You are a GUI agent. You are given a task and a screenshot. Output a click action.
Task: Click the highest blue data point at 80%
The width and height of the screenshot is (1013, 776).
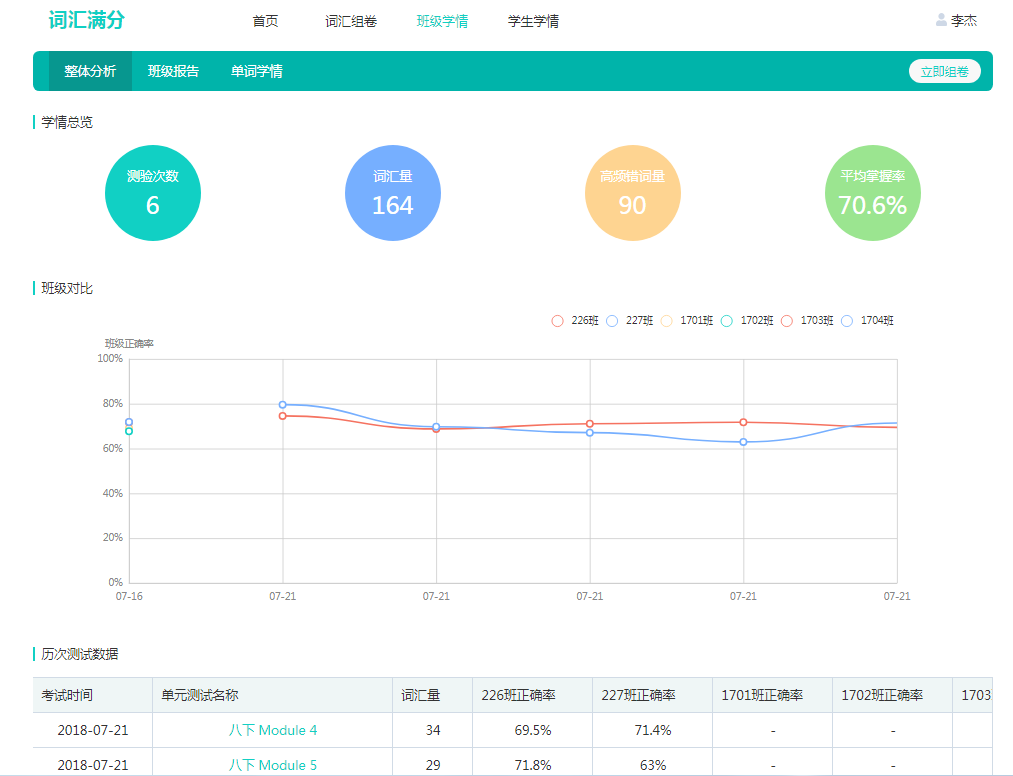pyautogui.click(x=282, y=405)
